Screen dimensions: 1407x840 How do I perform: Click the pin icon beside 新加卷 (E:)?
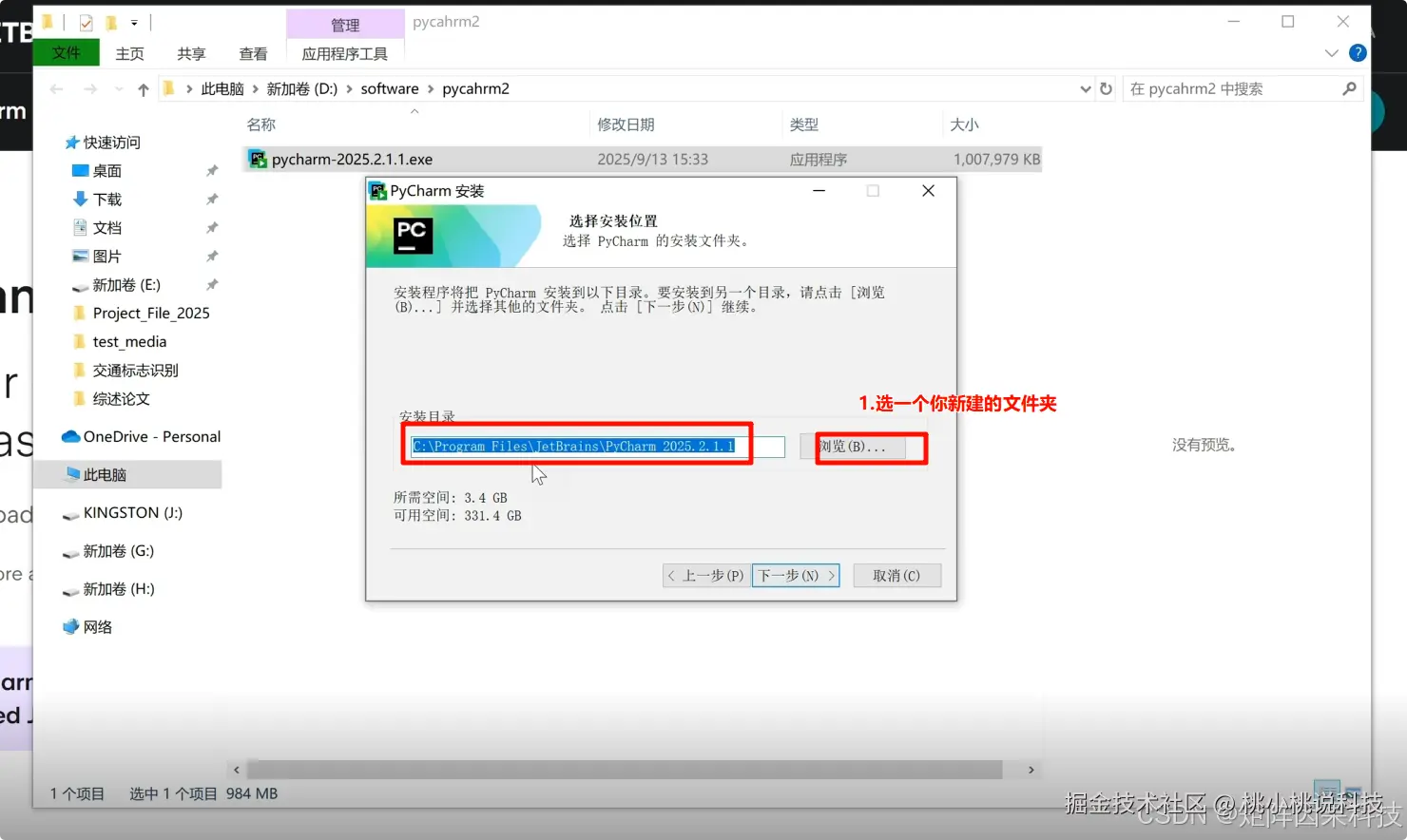tap(212, 285)
